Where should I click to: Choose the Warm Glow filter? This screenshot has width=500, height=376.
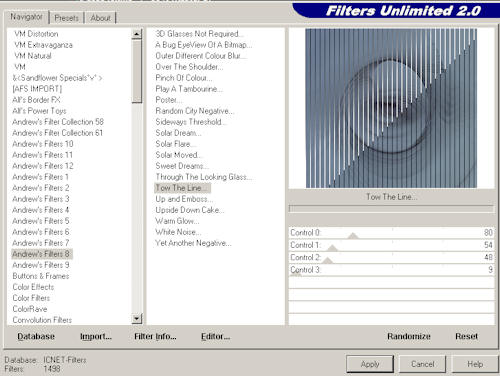[177, 221]
